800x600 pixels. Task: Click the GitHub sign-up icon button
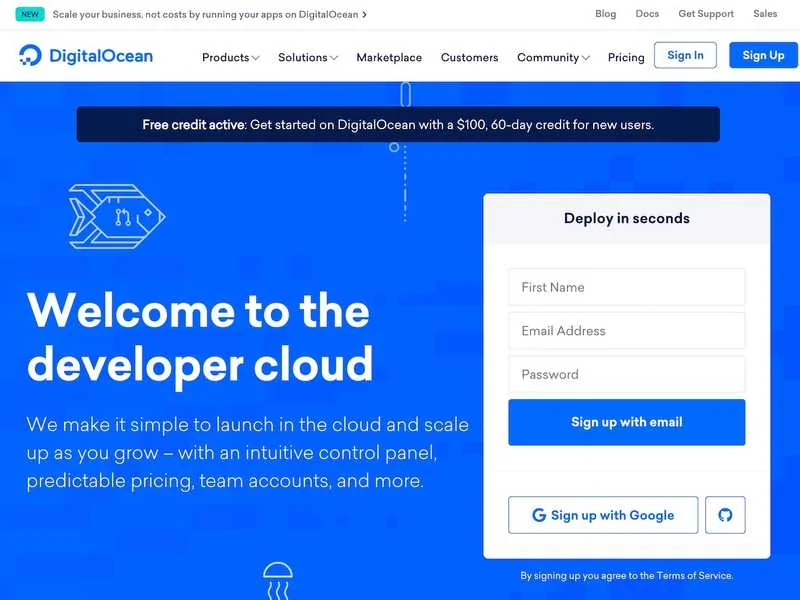(x=725, y=515)
